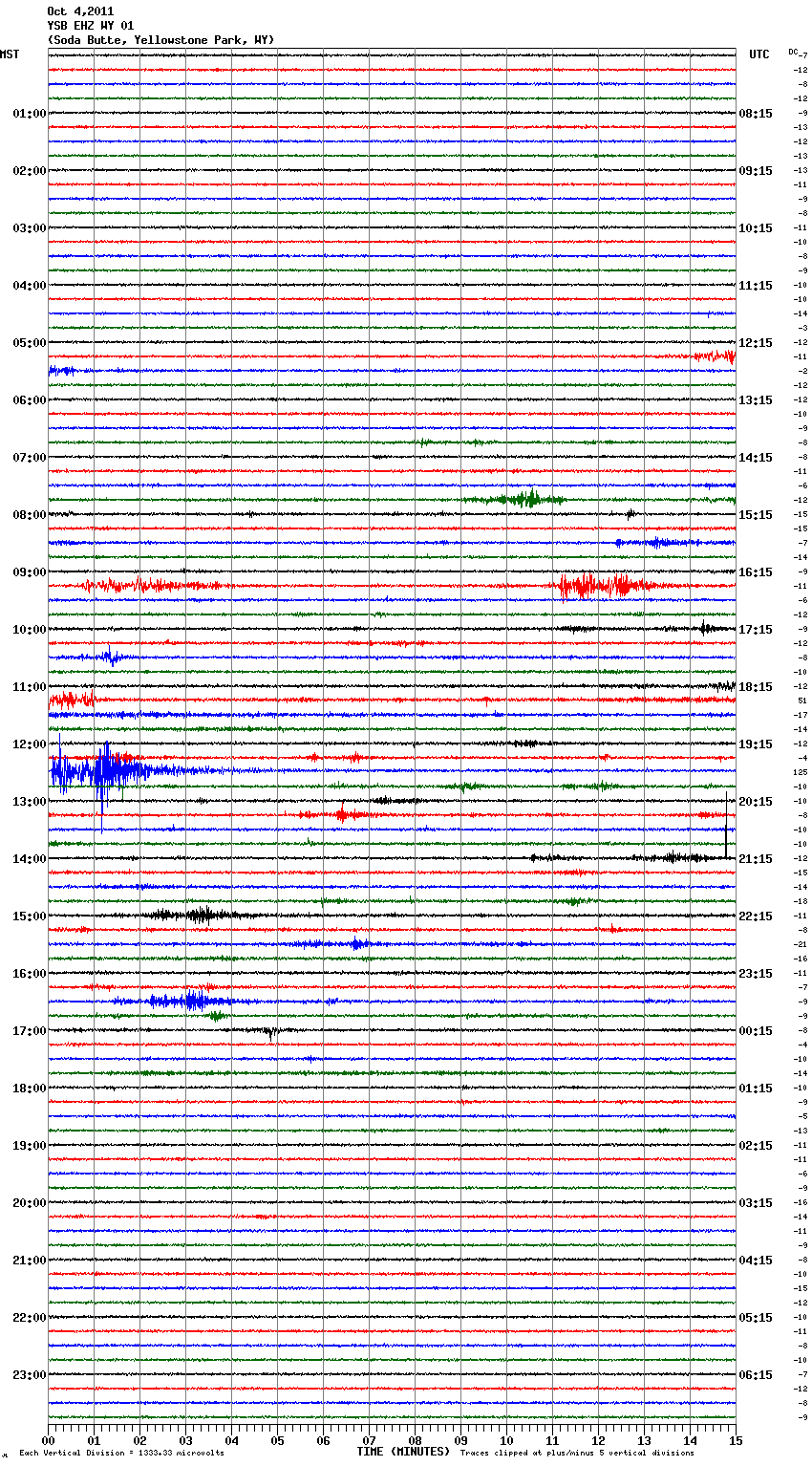Click the TIME (MINUTES) axis title
This screenshot has width=812, height=1466.
coord(403,1451)
